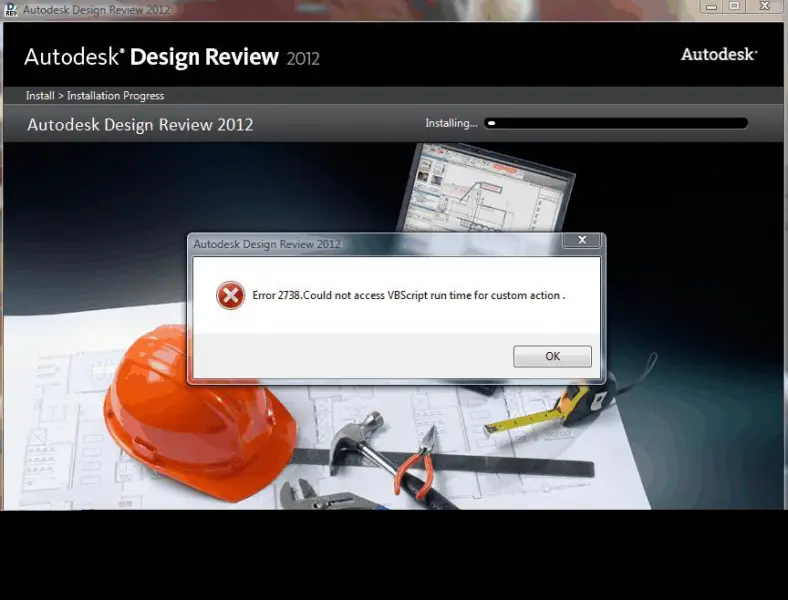Click the red error X icon
This screenshot has width=788, height=600.
231,295
